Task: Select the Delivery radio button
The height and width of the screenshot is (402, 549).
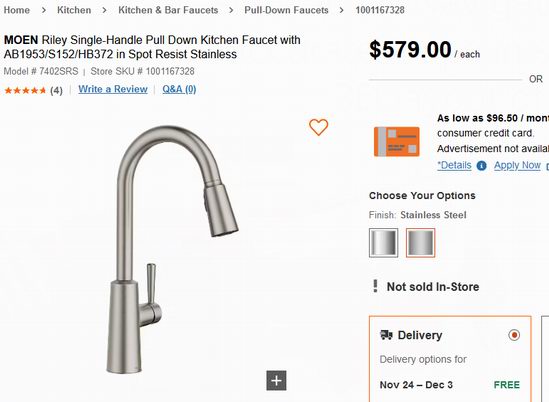Action: pyautogui.click(x=514, y=335)
